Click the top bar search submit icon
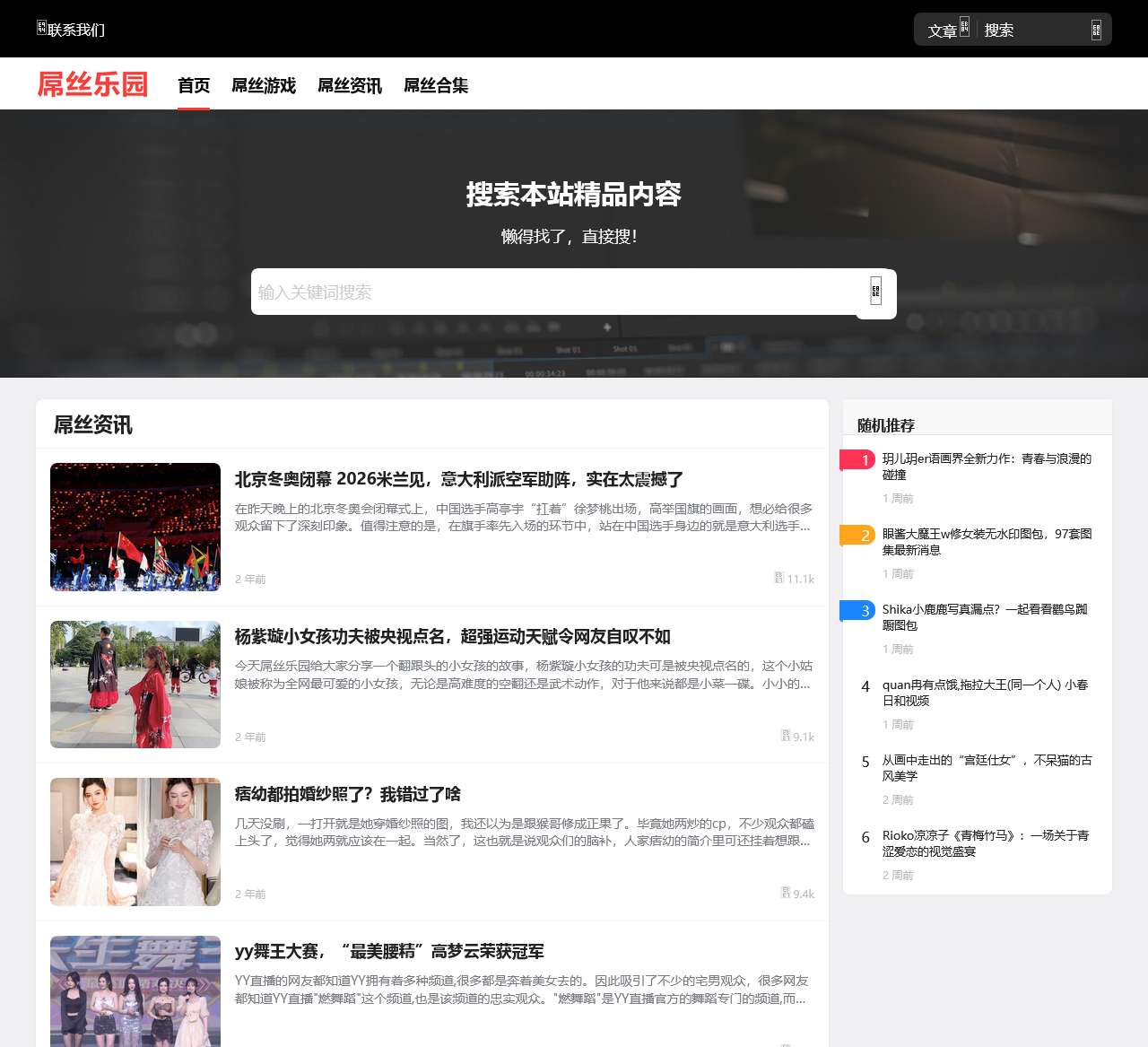Image resolution: width=1148 pixels, height=1047 pixels. (1096, 30)
